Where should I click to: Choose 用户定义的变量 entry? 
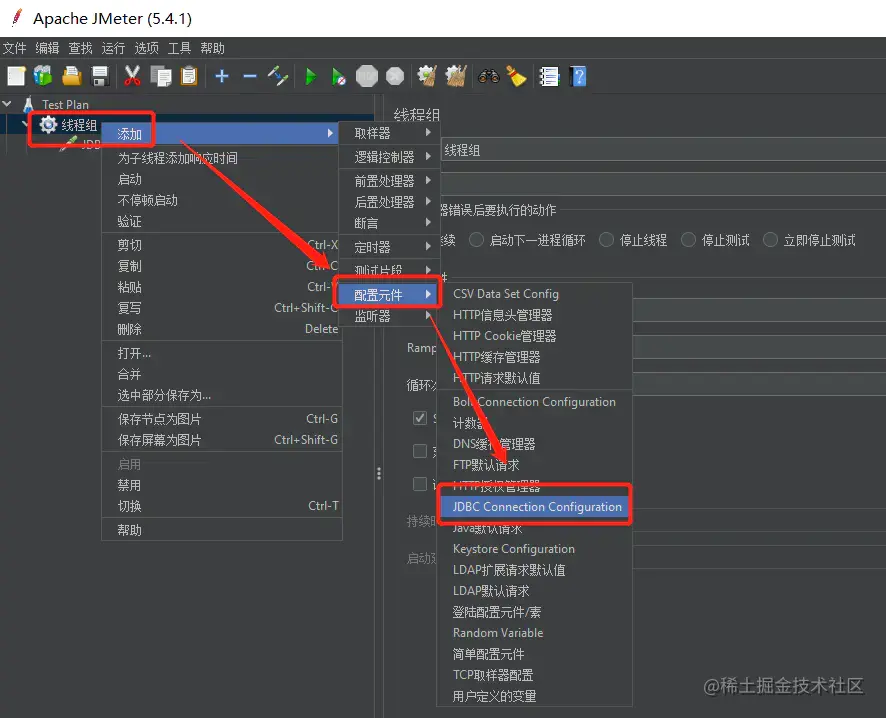click(x=535, y=696)
